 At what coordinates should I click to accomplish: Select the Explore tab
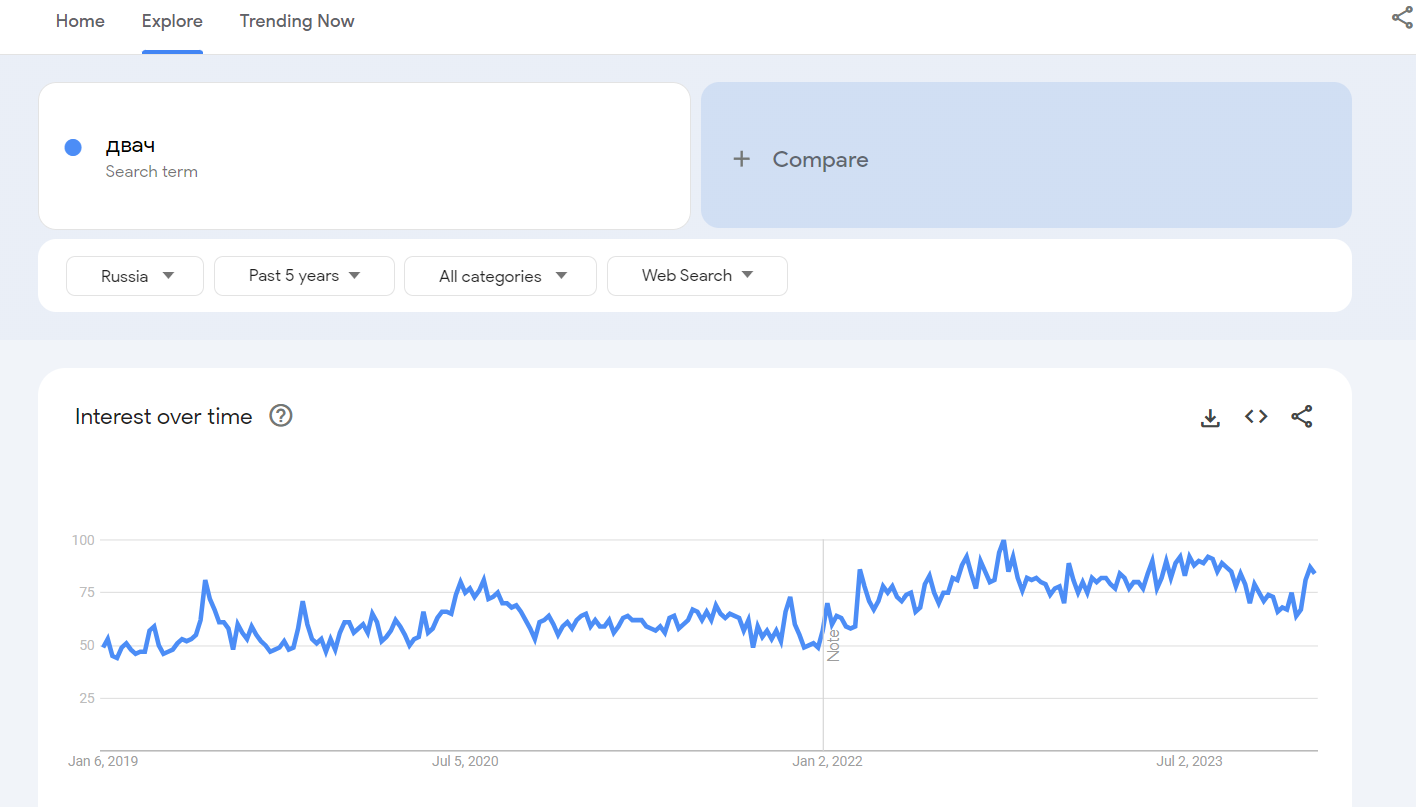coord(172,21)
